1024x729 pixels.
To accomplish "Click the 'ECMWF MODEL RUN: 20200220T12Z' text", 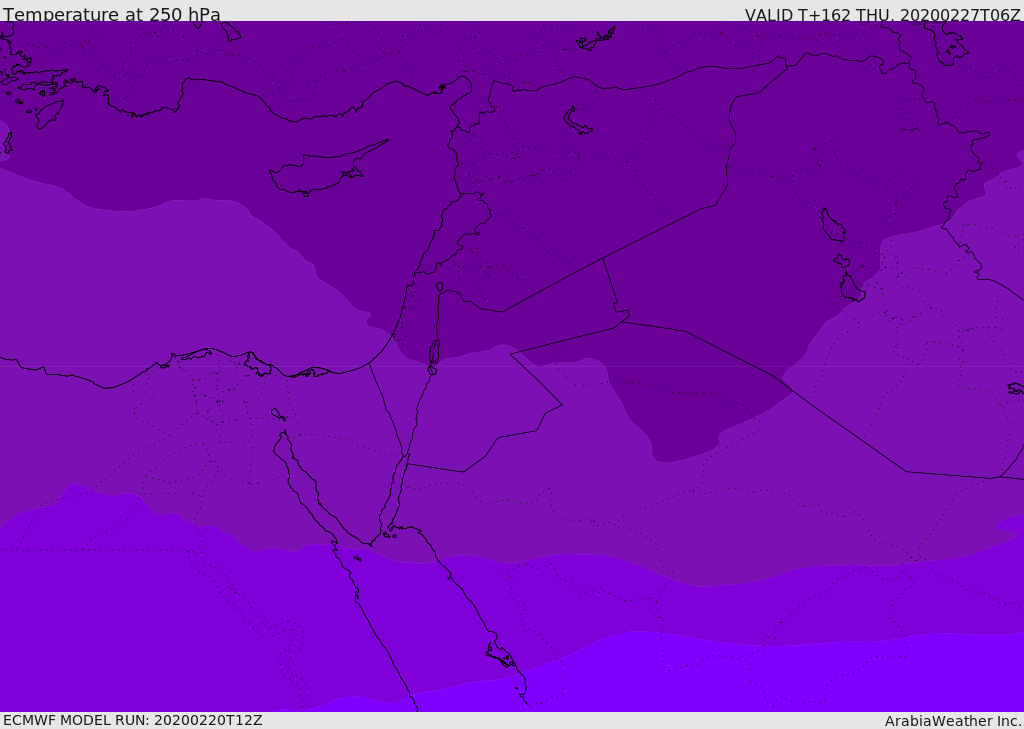I will coord(133,720).
